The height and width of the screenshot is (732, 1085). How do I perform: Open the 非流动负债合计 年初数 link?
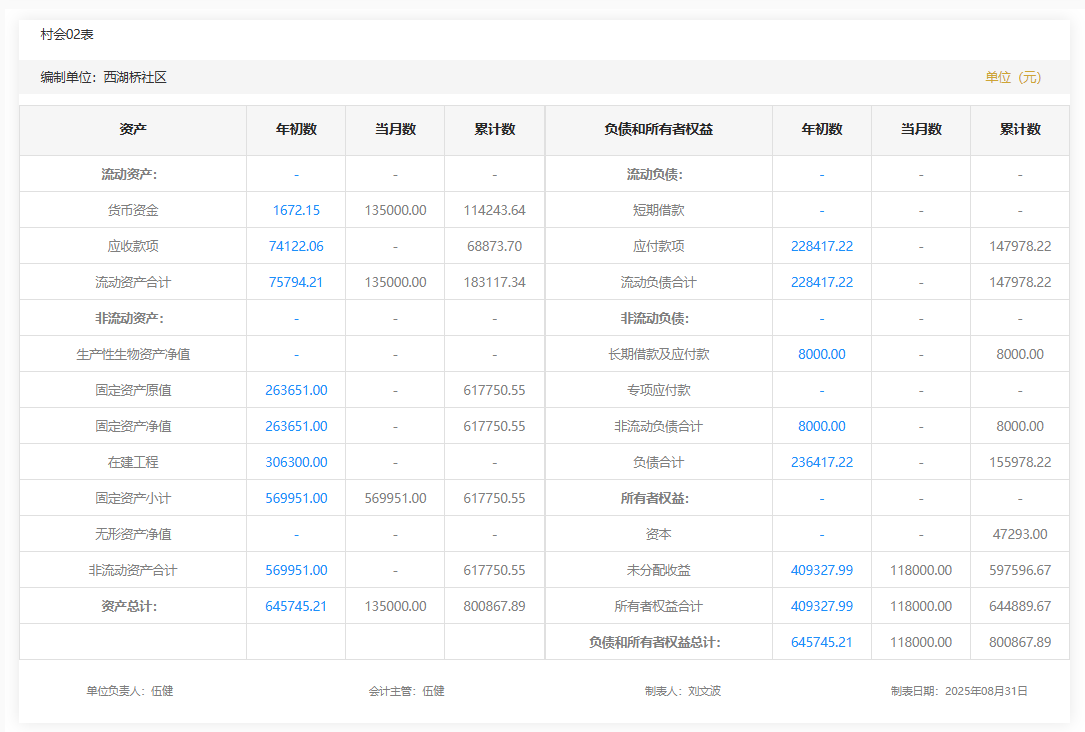click(821, 426)
